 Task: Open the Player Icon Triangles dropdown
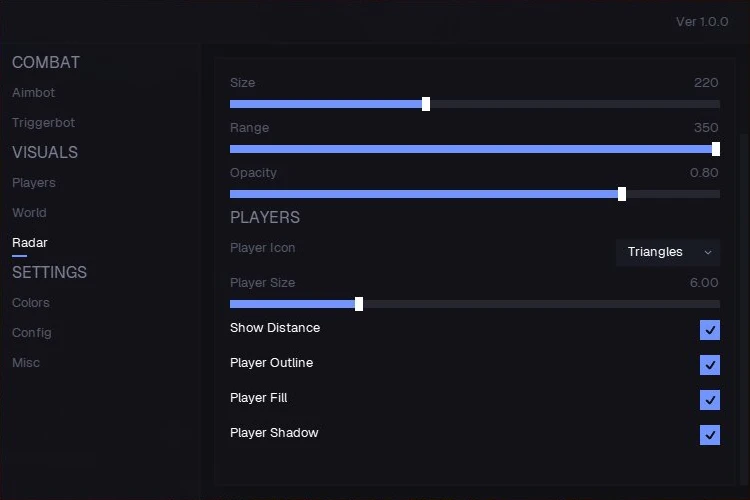668,252
